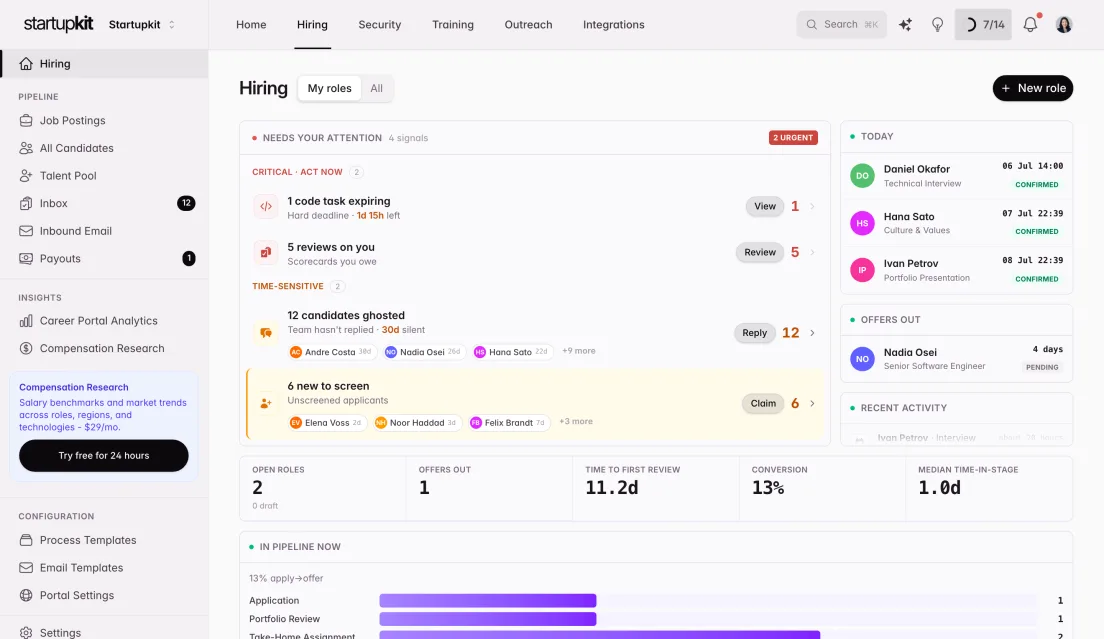
Task: Select the Andre Costa candidate chip
Action: coord(332,352)
